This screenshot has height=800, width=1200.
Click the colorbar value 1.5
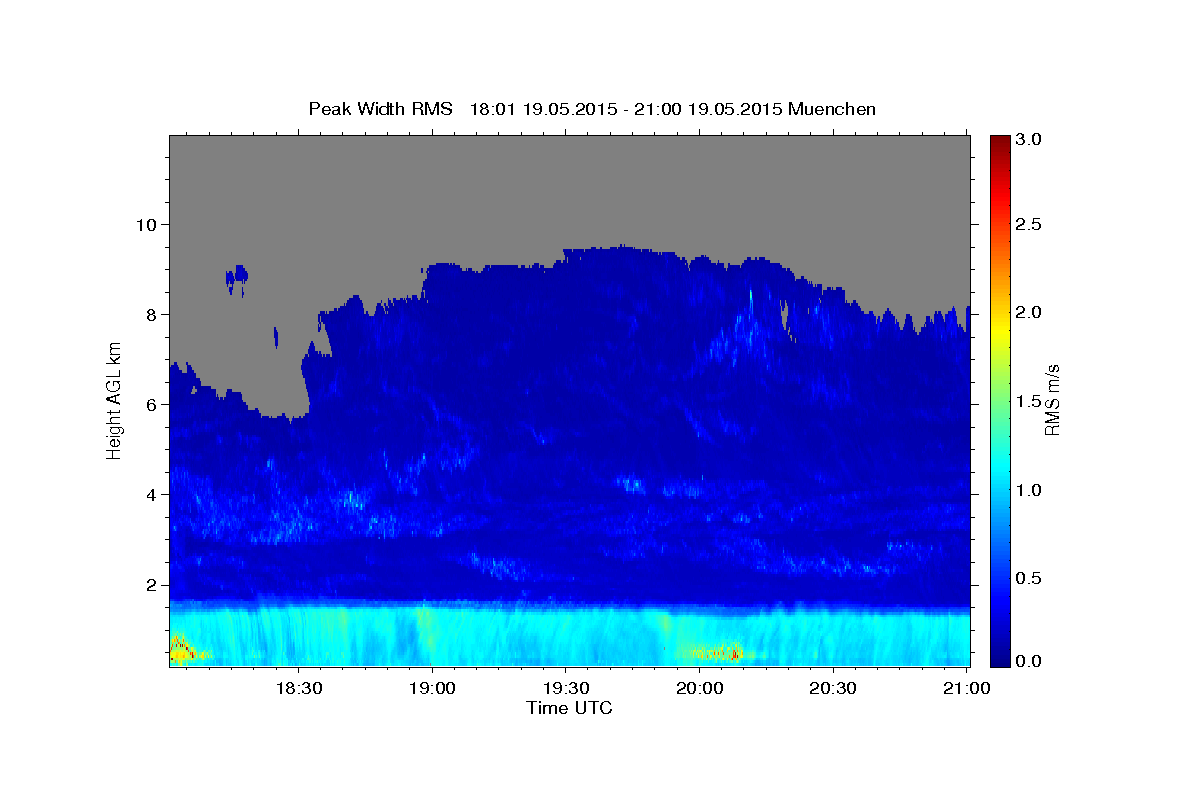(1030, 401)
